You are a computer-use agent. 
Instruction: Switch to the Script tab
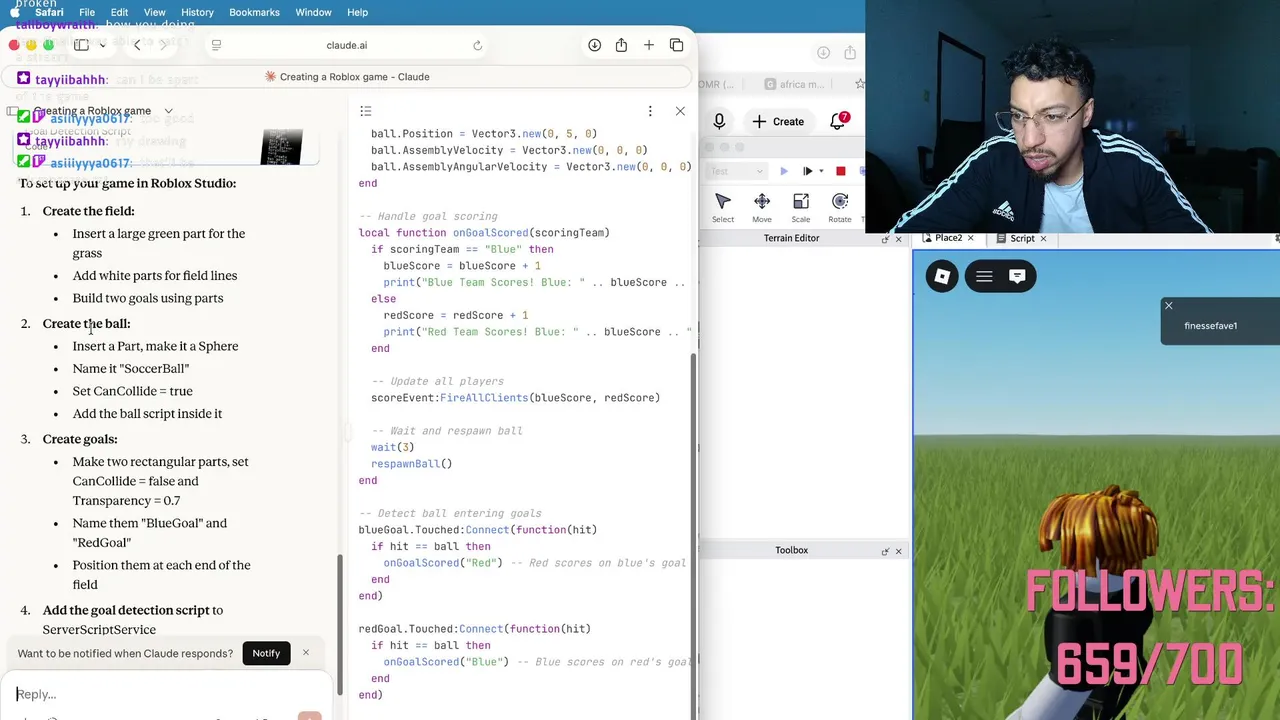coord(1022,238)
